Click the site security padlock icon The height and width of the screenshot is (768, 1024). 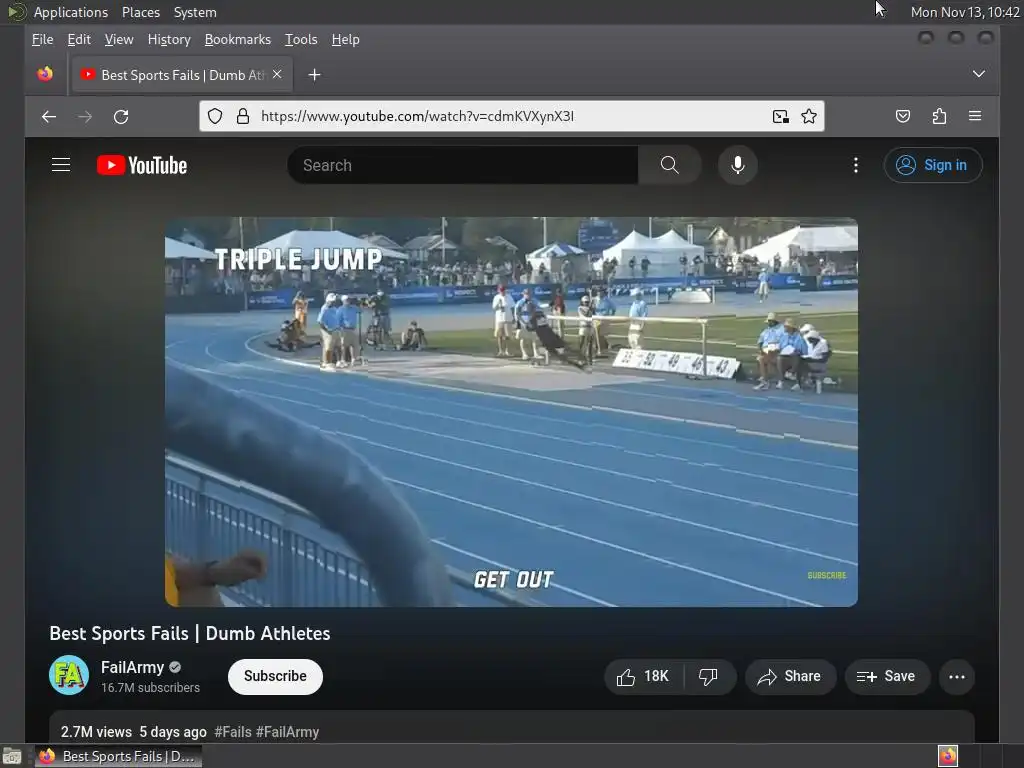[x=243, y=116]
